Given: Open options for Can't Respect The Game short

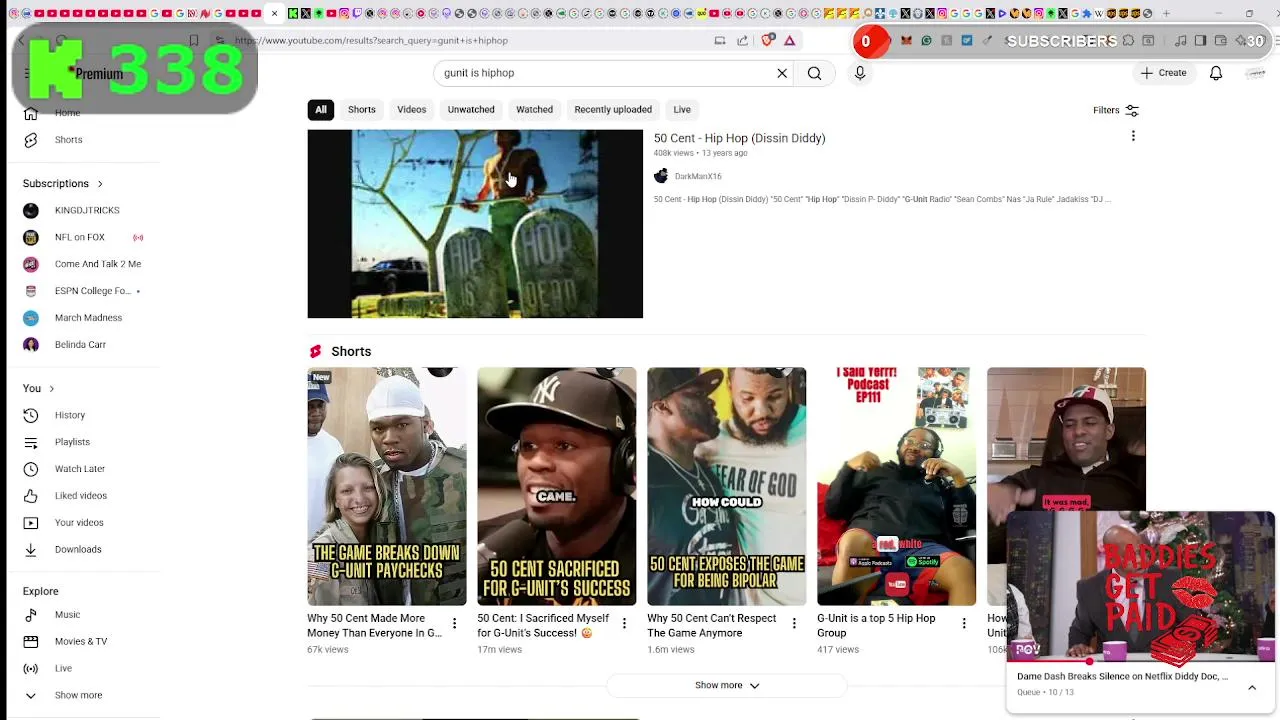Looking at the screenshot, I should click(x=794, y=624).
